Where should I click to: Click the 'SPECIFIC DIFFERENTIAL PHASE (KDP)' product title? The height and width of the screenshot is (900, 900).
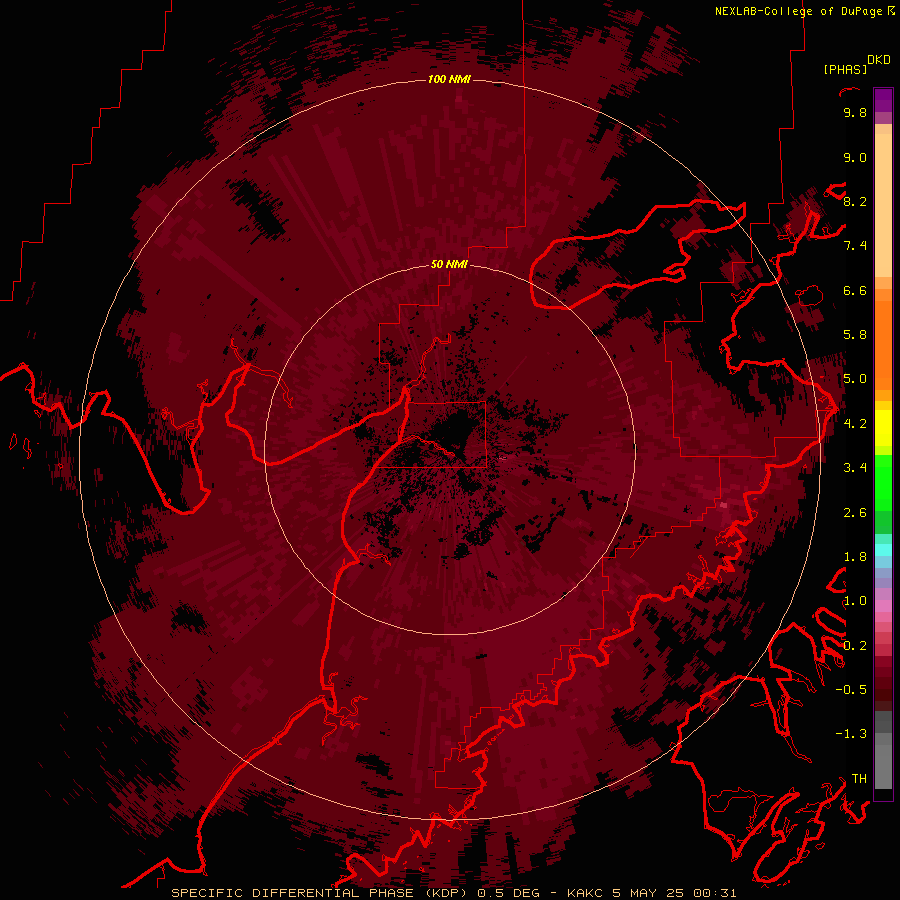point(320,893)
